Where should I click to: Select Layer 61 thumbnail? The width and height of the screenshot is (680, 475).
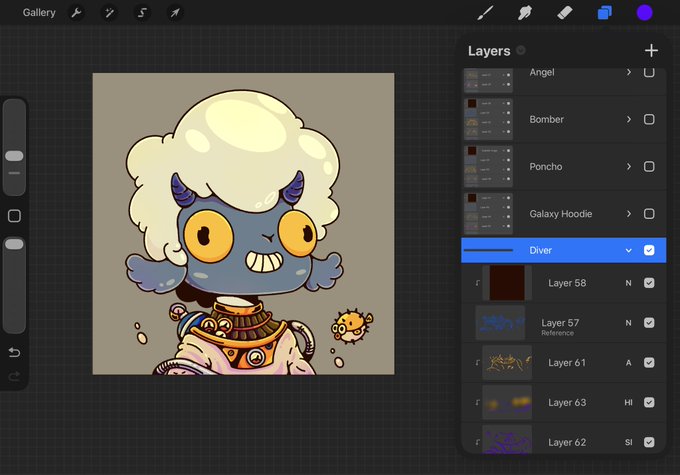tap(507, 363)
